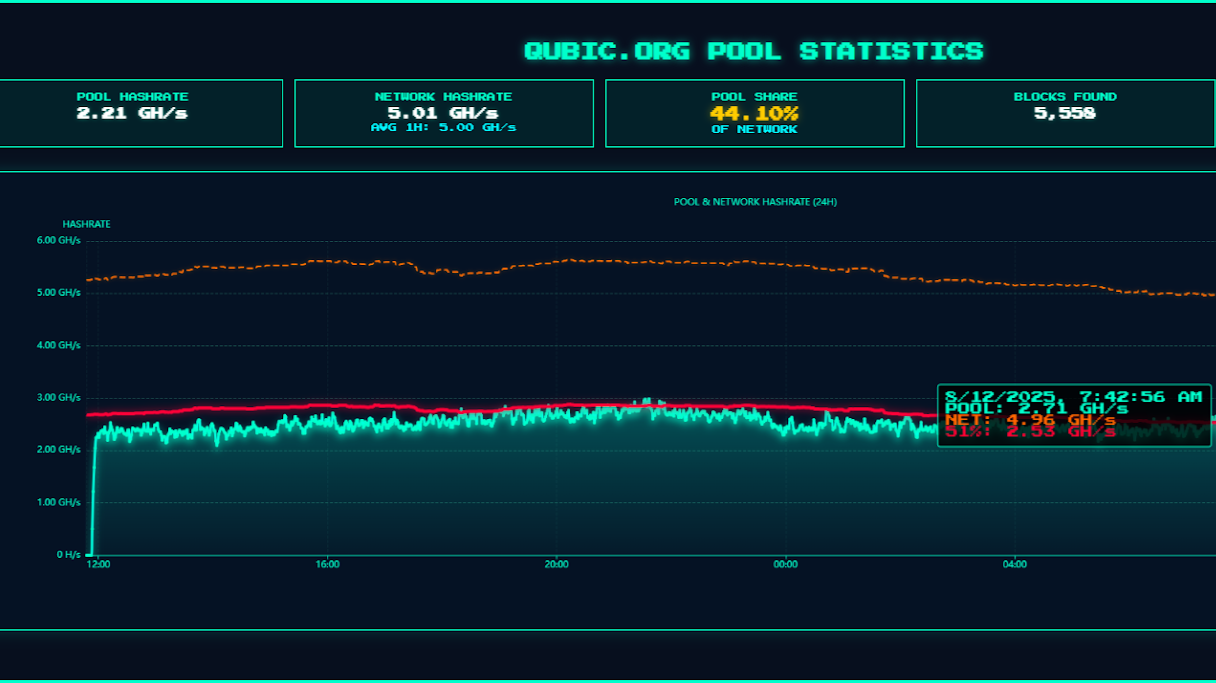
Task: Click the 20:00 time axis label
Action: coord(556,564)
